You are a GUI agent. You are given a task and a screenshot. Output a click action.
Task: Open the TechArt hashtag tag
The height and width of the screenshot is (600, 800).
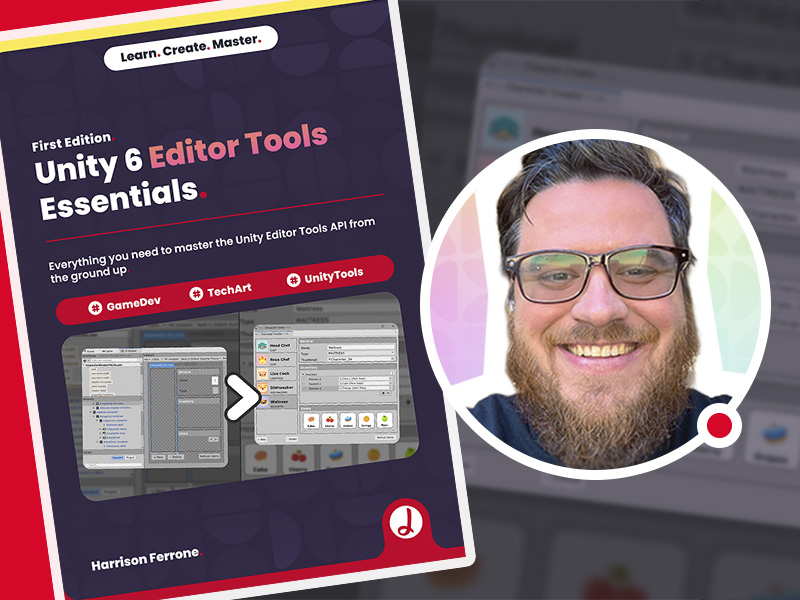pos(220,291)
